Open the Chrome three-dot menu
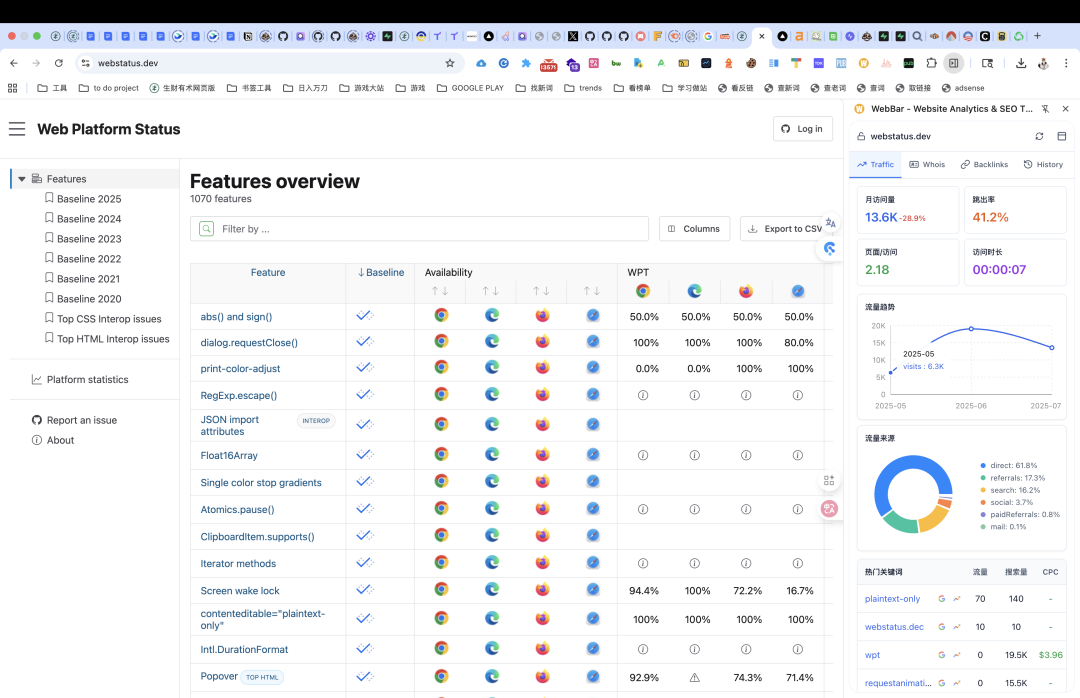 coord(1066,63)
